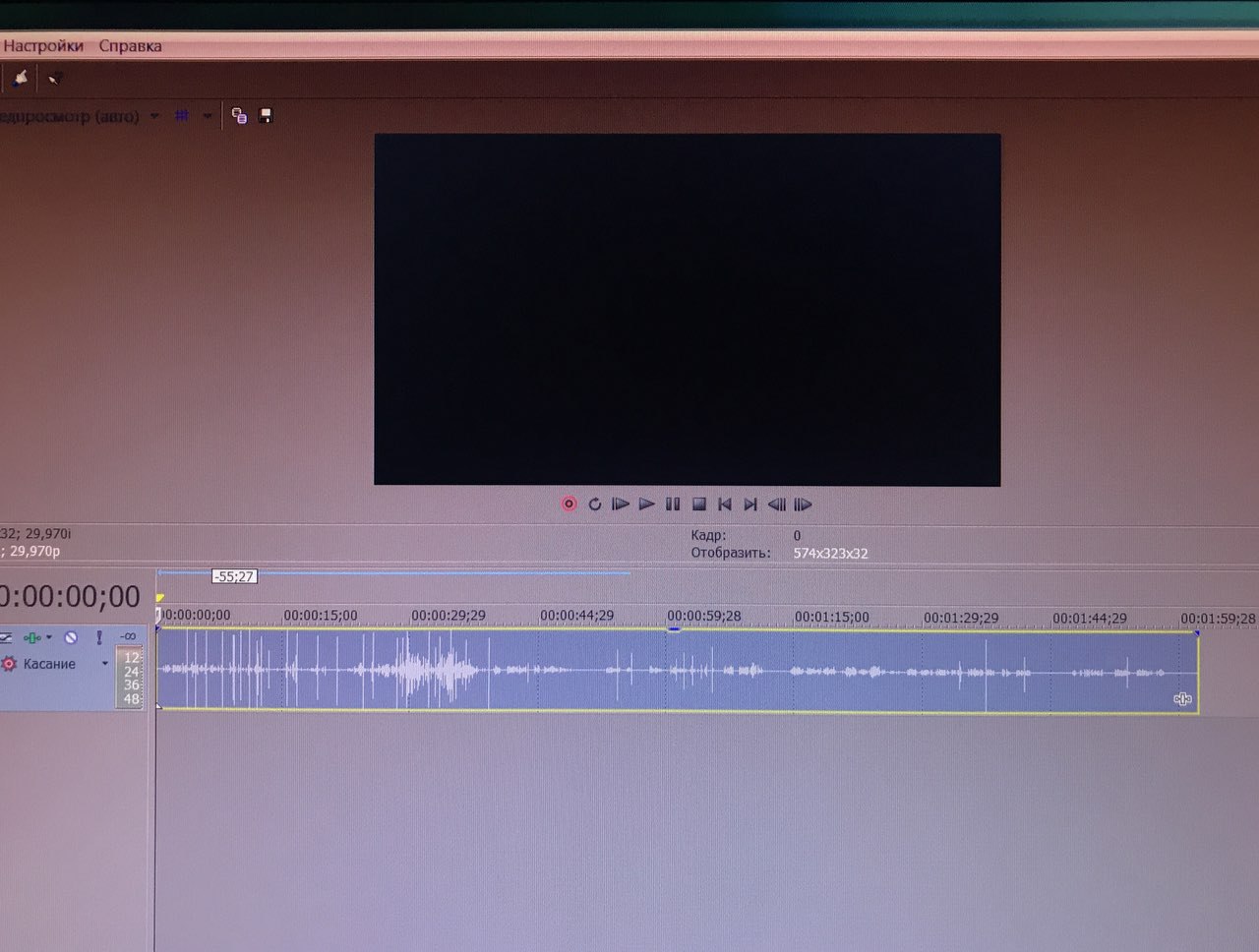
Task: Open the Касание automation mode dropdown
Action: (x=104, y=664)
